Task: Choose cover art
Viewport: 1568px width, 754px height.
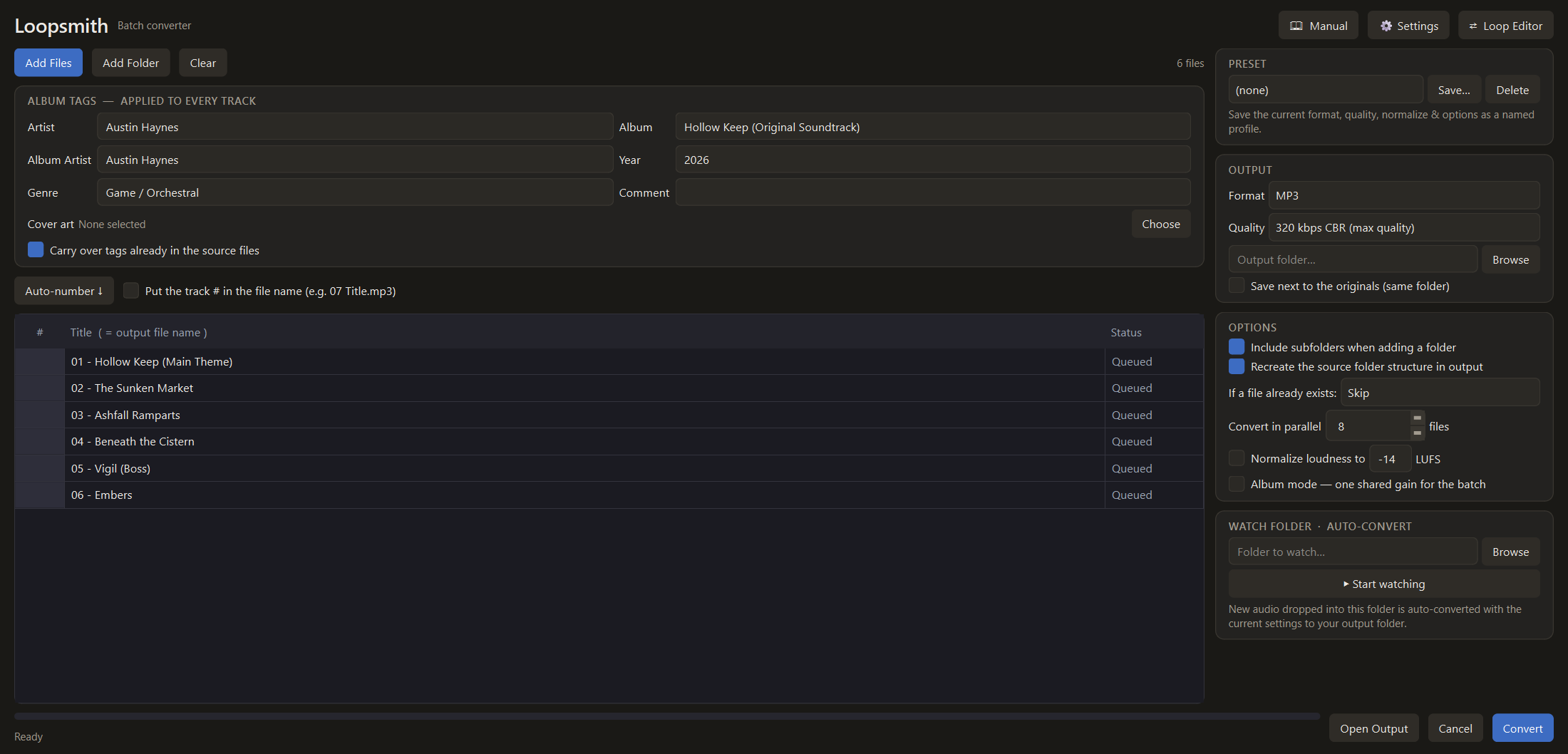Action: pos(1160,224)
